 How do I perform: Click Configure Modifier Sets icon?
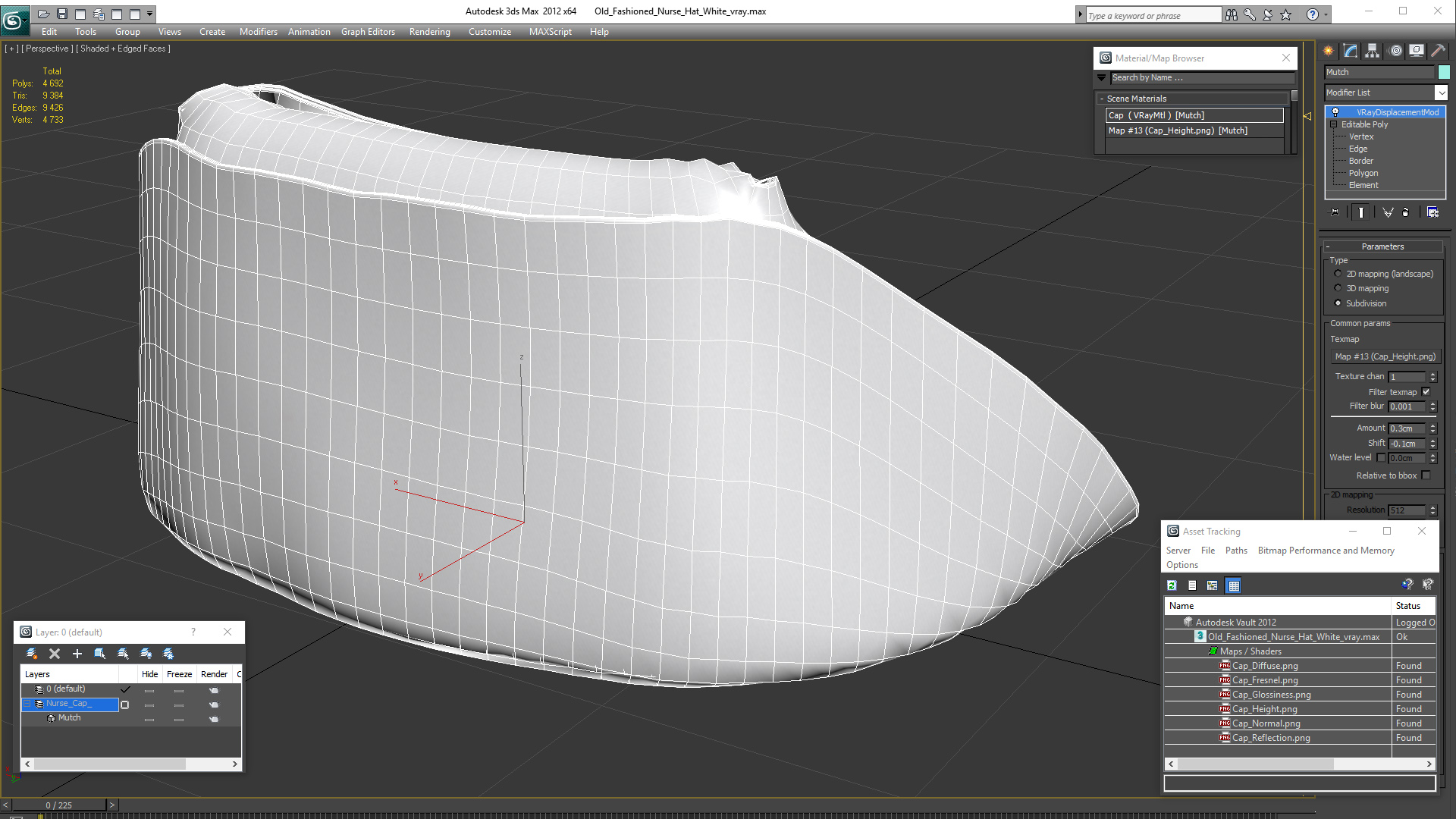[x=1432, y=212]
